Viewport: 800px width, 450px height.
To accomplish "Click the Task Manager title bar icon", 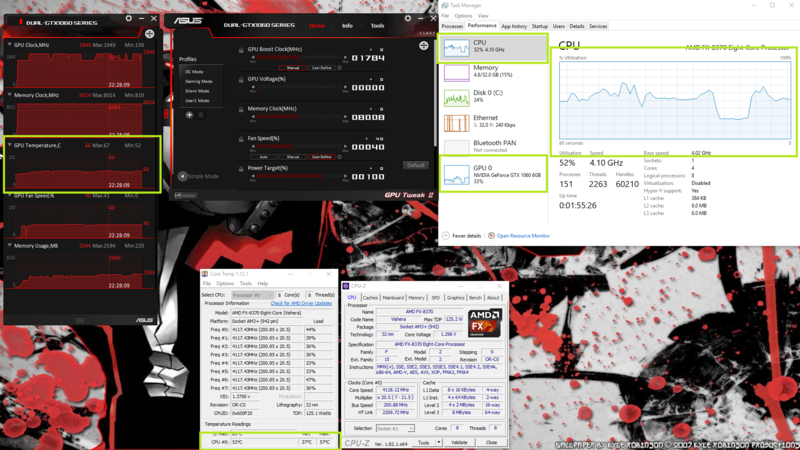I will tap(445, 5).
